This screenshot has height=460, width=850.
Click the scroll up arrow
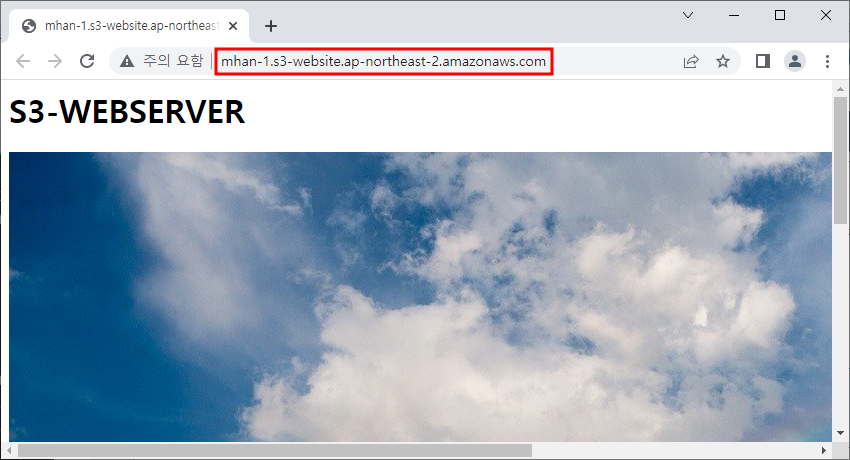pos(840,88)
